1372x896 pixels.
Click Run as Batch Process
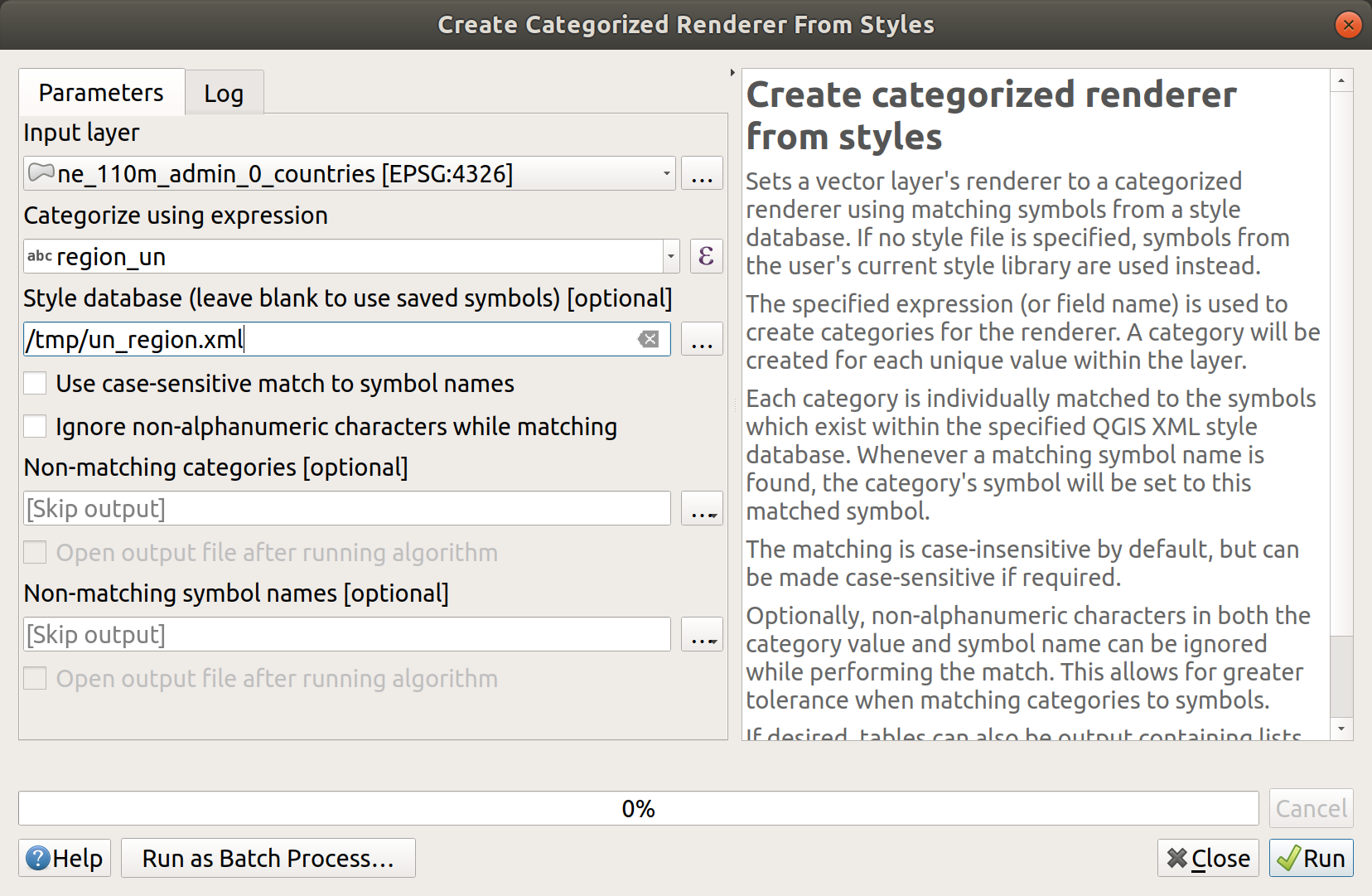[x=268, y=858]
